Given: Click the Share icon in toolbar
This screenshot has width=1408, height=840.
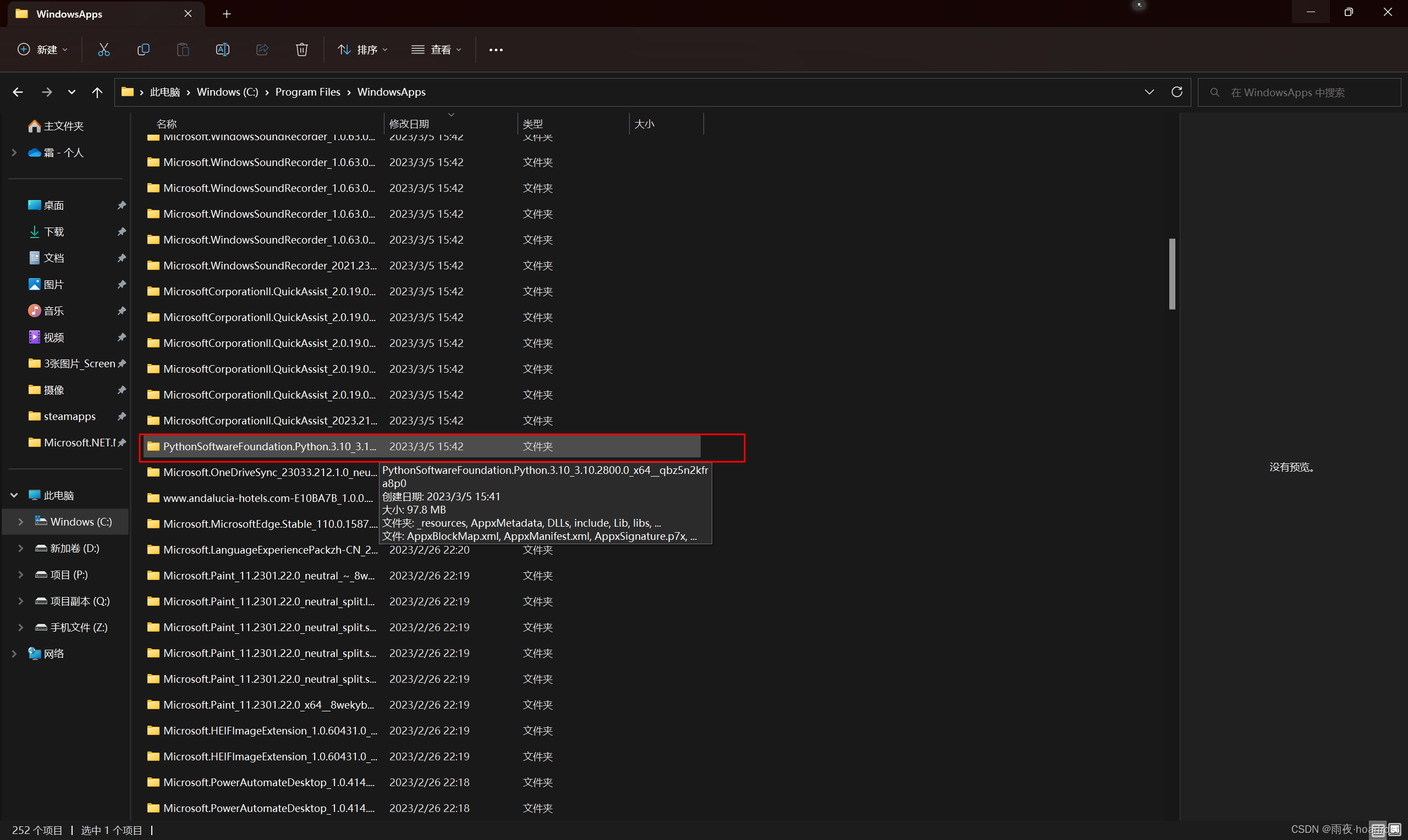Looking at the screenshot, I should coord(262,50).
